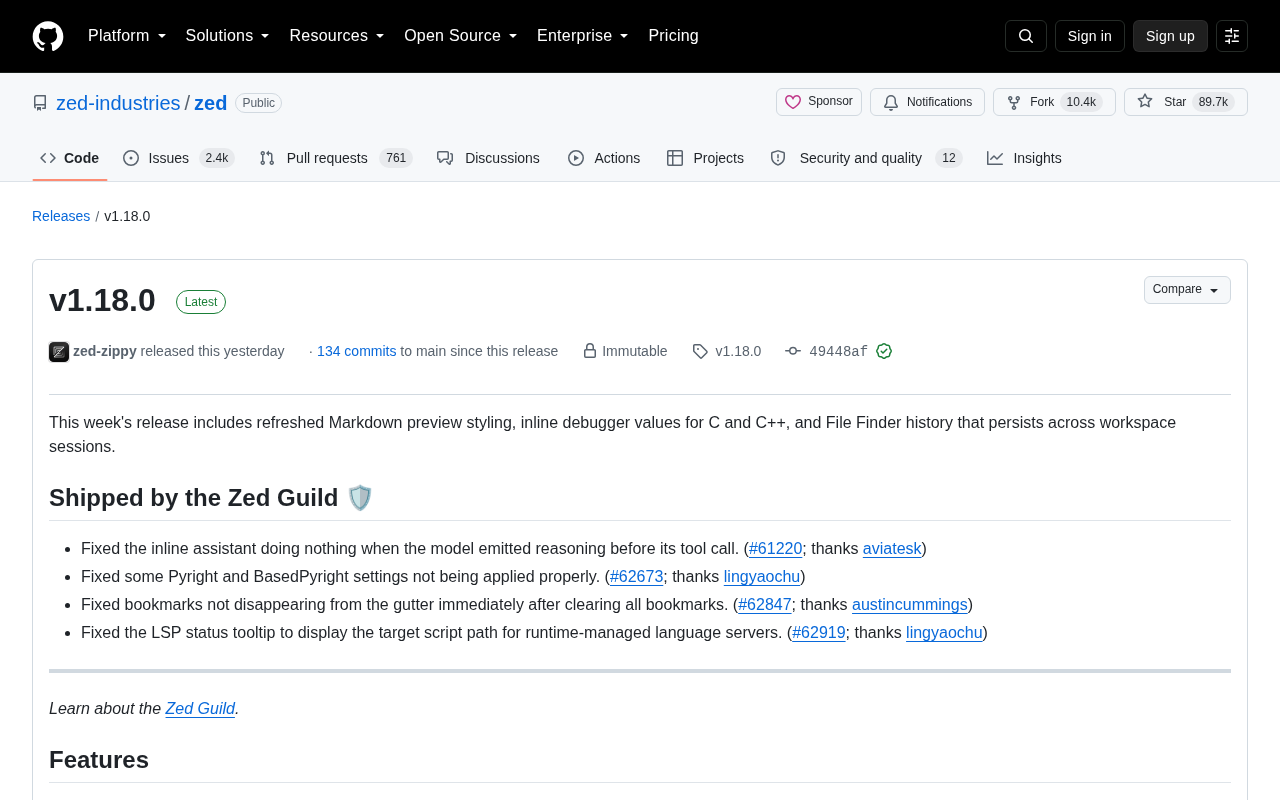Click the Sign in button
The width and height of the screenshot is (1280, 800).
pos(1090,36)
